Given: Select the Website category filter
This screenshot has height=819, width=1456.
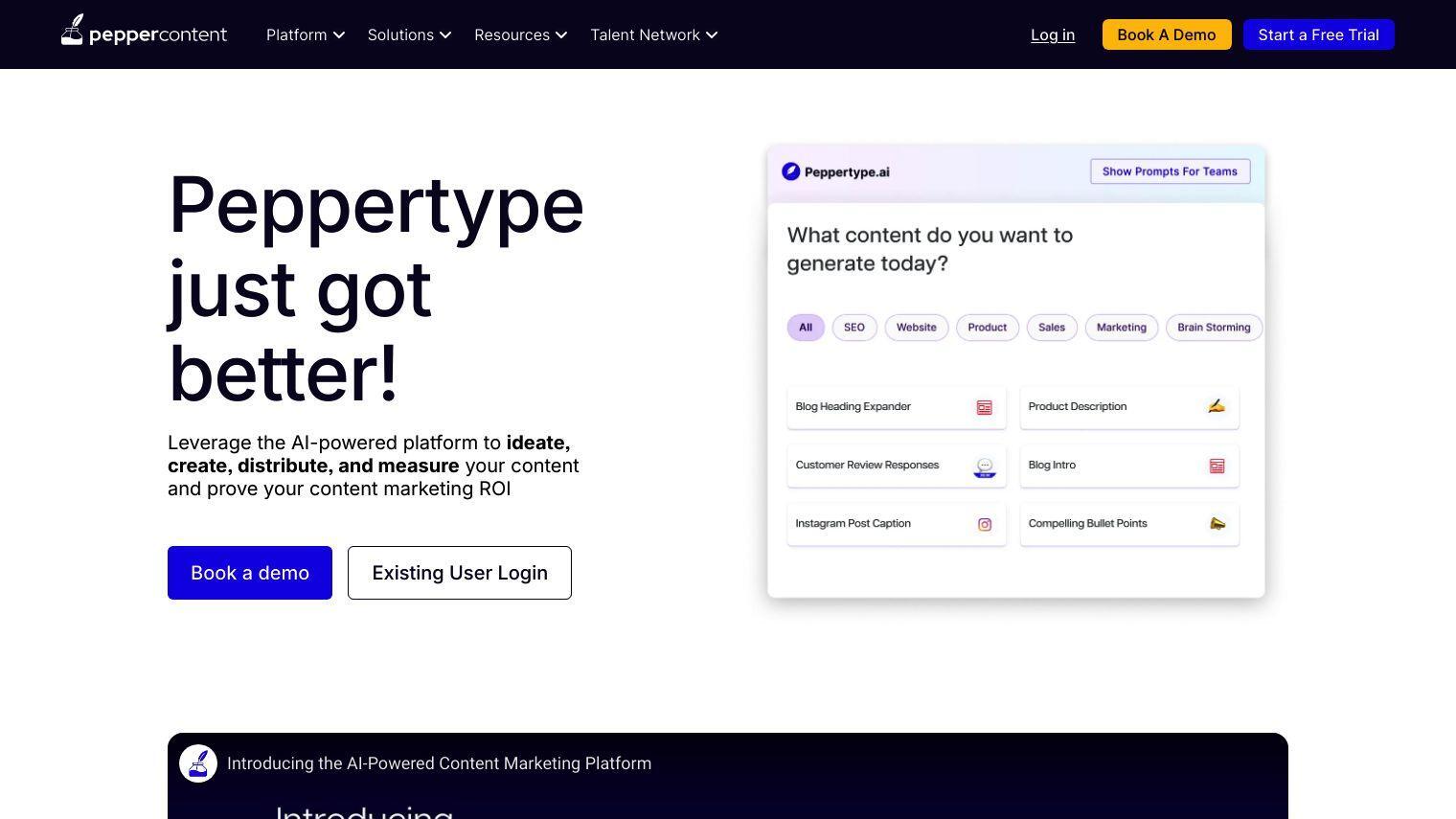Looking at the screenshot, I should pyautogui.click(x=917, y=328).
